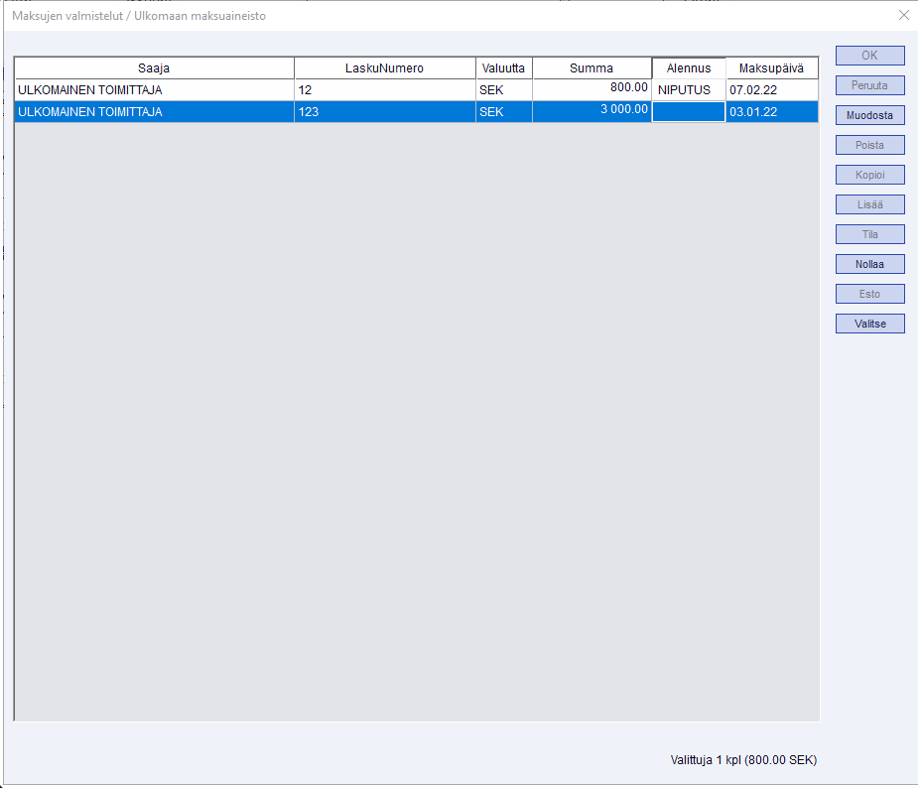Click the LaskuNumero column header
This screenshot has height=788, width=918.
385,68
